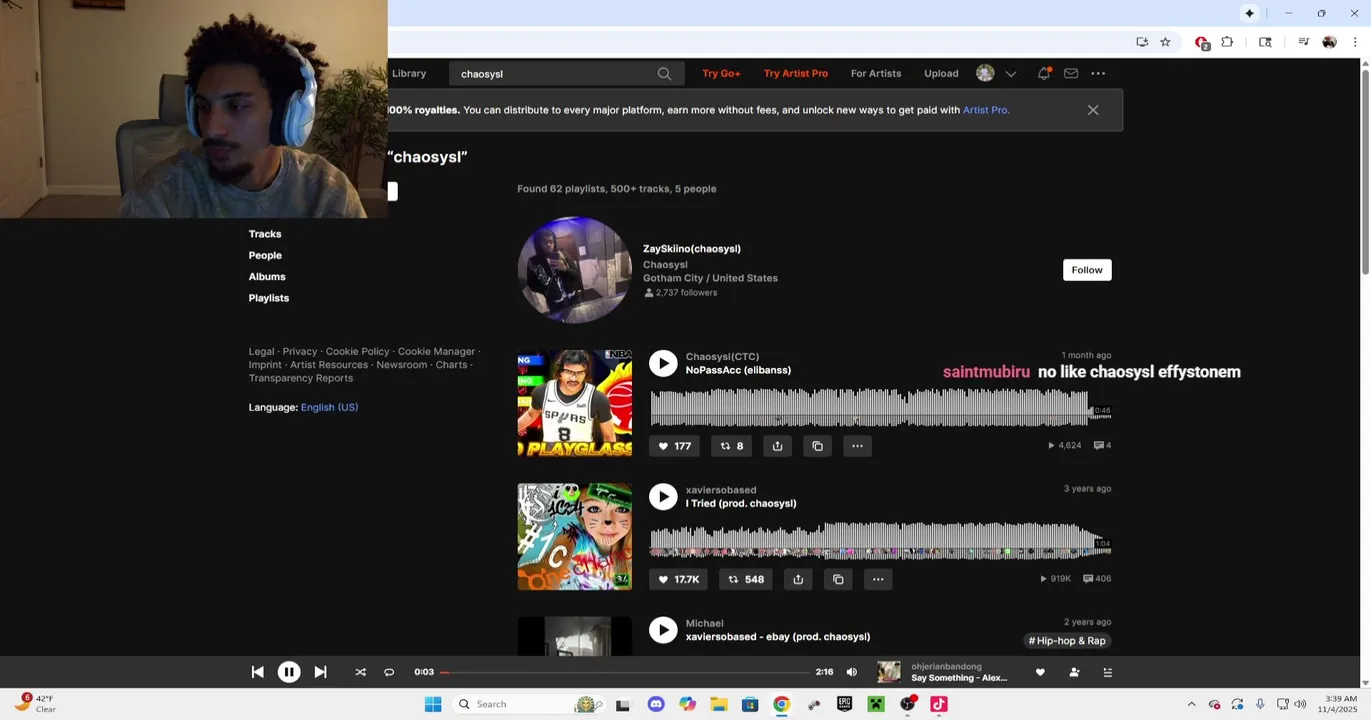The height and width of the screenshot is (720, 1371).
Task: Follow ZaySkiino(chaosysl)
Action: [1087, 270]
